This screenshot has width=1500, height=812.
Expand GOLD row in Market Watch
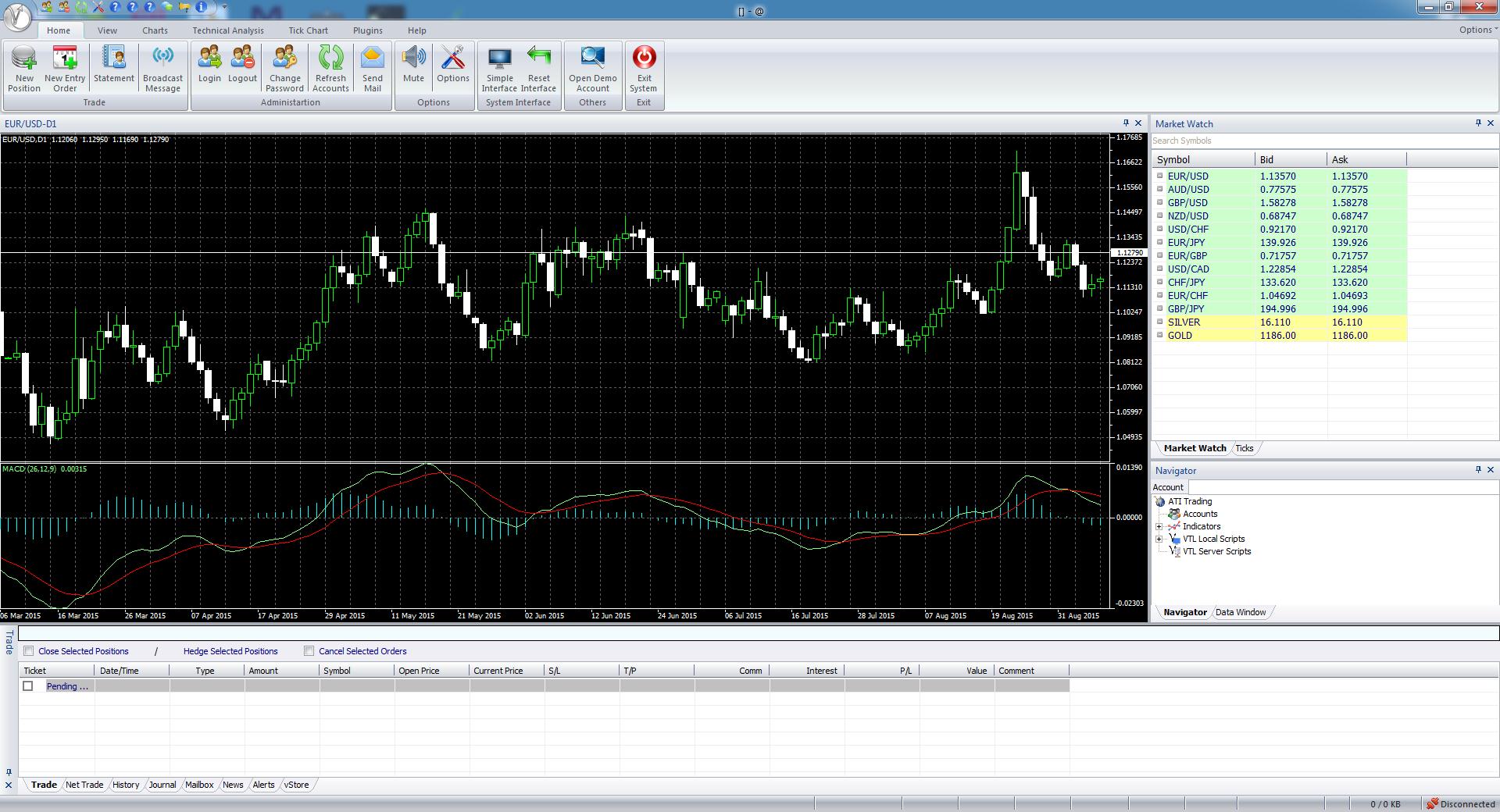[1160, 335]
